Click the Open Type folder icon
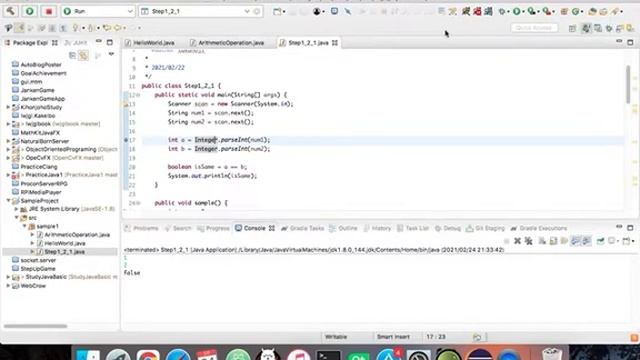 [x=592, y=11]
